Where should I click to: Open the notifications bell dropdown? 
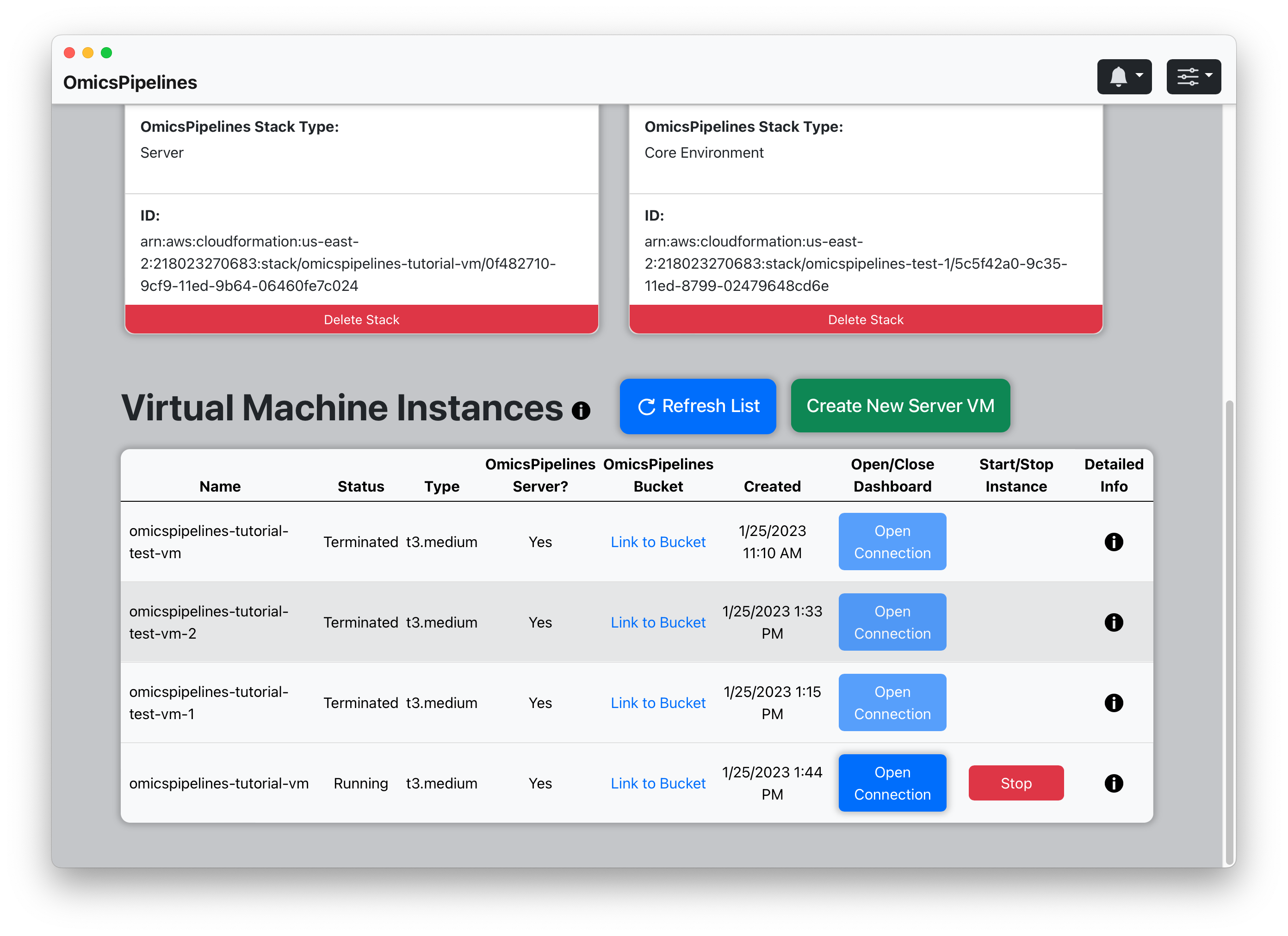1124,77
